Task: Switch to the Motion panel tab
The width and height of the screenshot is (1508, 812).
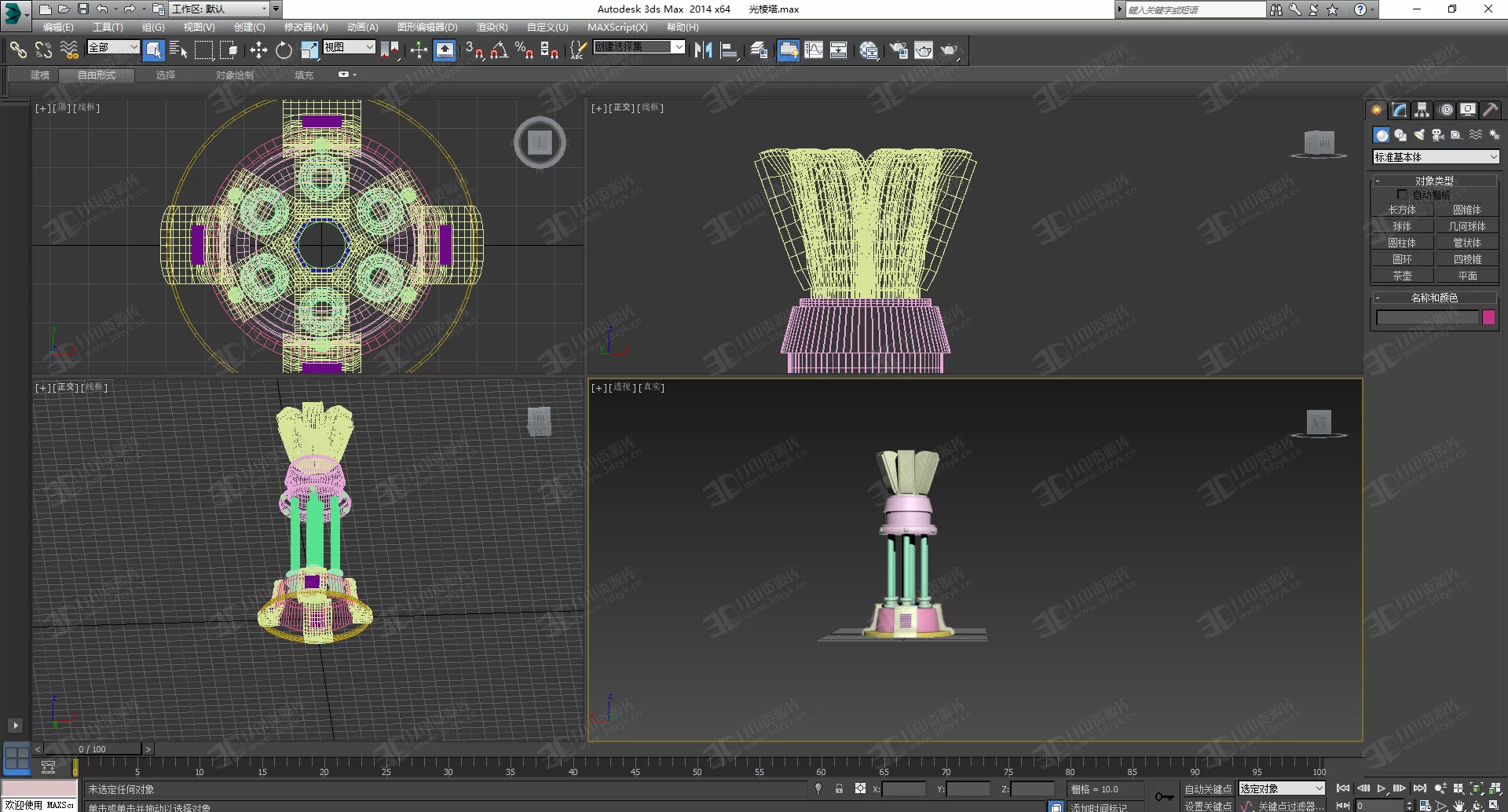Action: click(x=1446, y=110)
